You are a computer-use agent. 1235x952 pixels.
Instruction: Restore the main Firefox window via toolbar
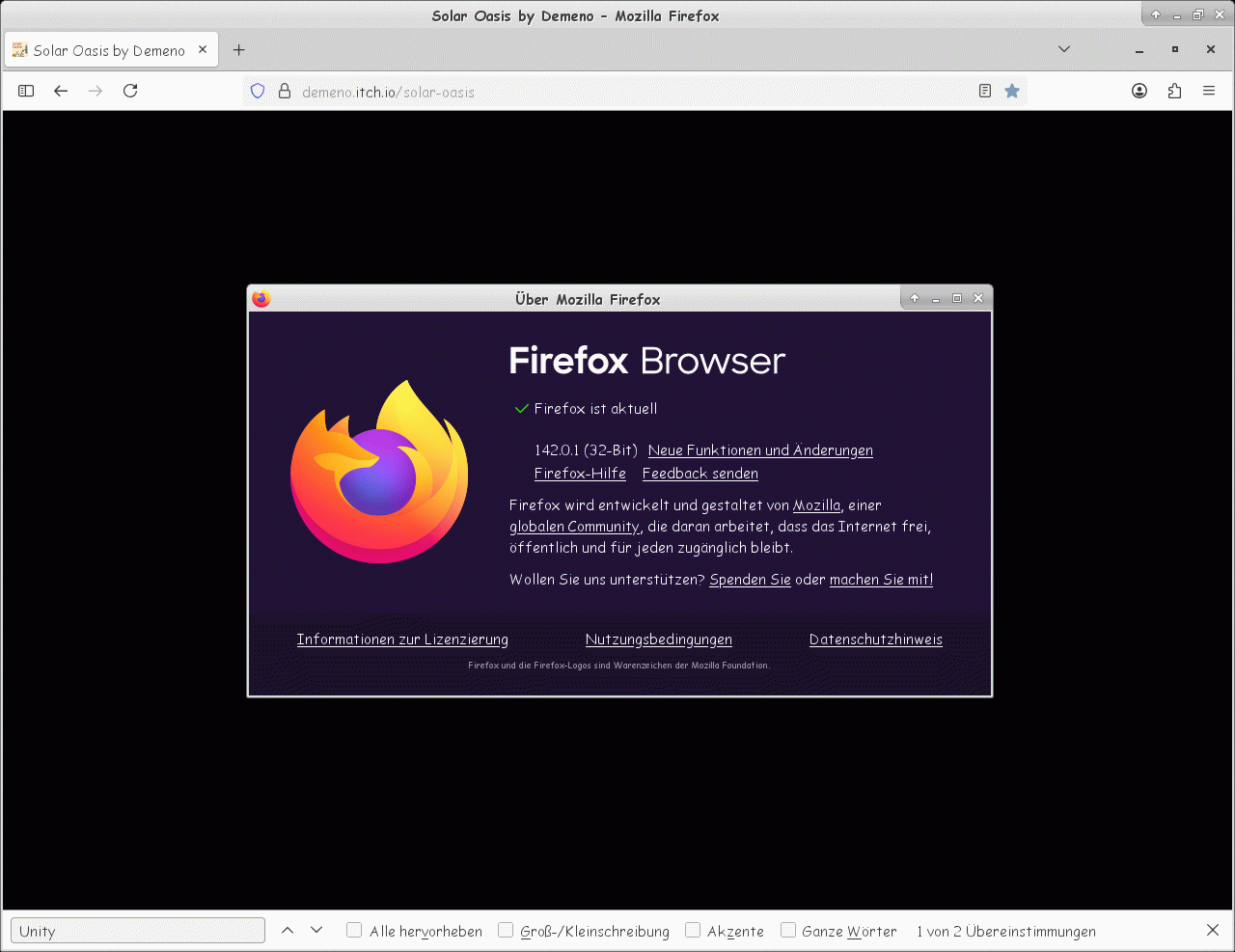[1175, 49]
